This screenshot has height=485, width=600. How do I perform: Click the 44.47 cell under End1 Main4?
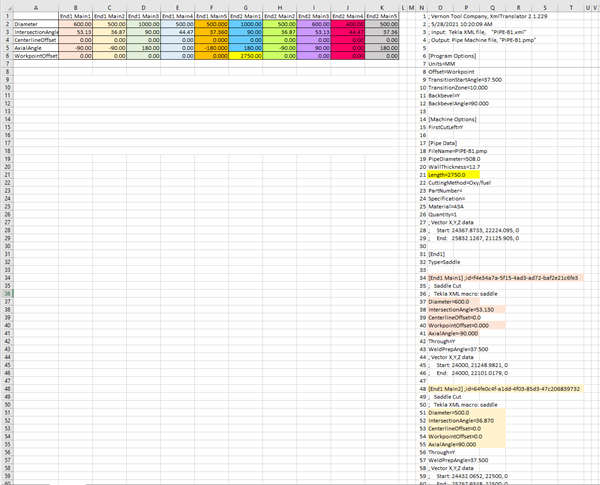(178, 32)
